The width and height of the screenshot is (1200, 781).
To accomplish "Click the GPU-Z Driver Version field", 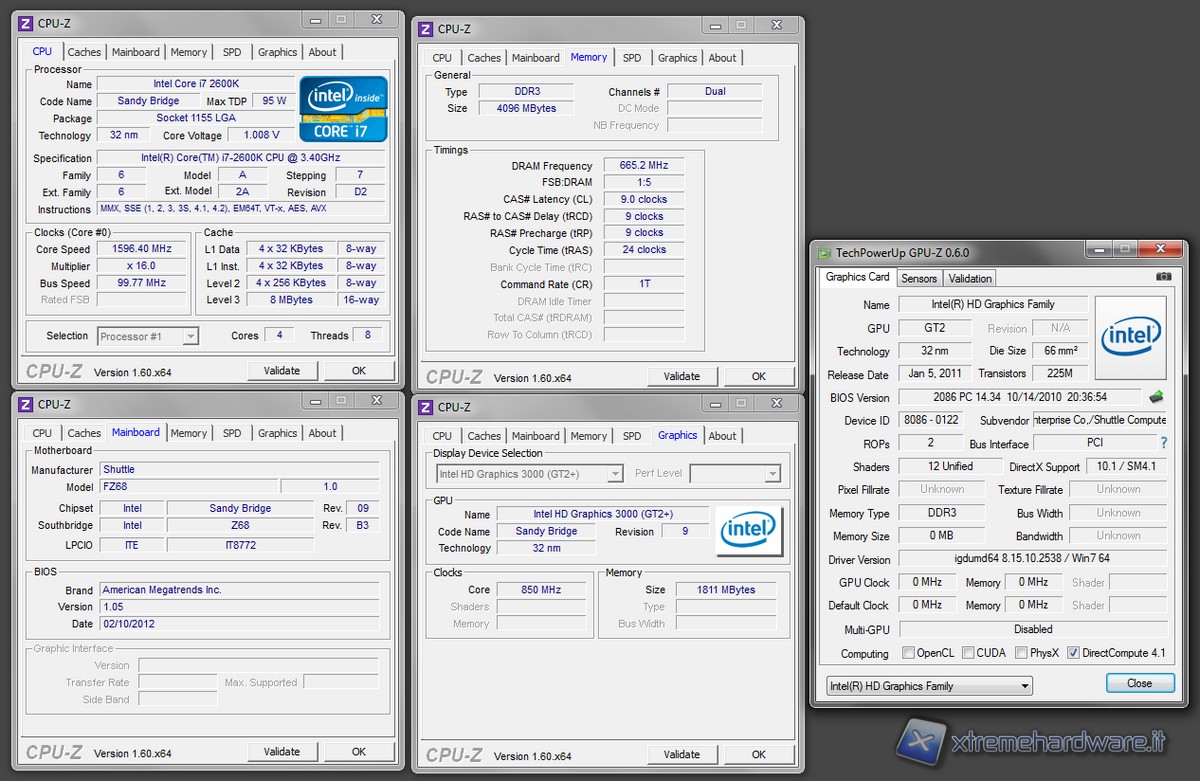I will pyautogui.click(x=1032, y=559).
